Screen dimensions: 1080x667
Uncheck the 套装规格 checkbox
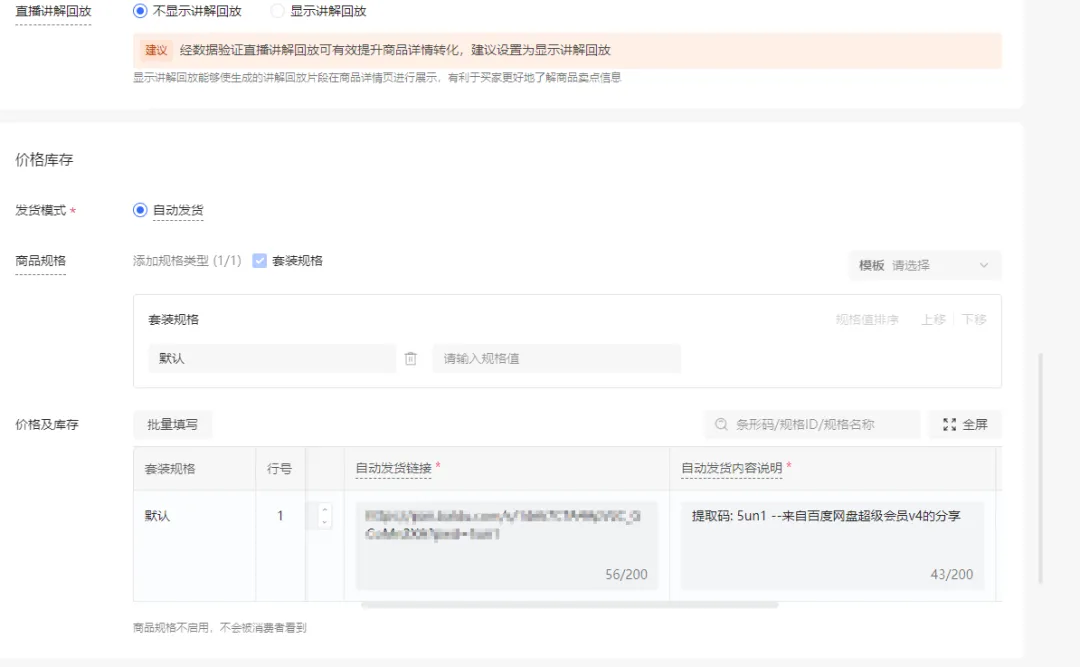(x=260, y=260)
